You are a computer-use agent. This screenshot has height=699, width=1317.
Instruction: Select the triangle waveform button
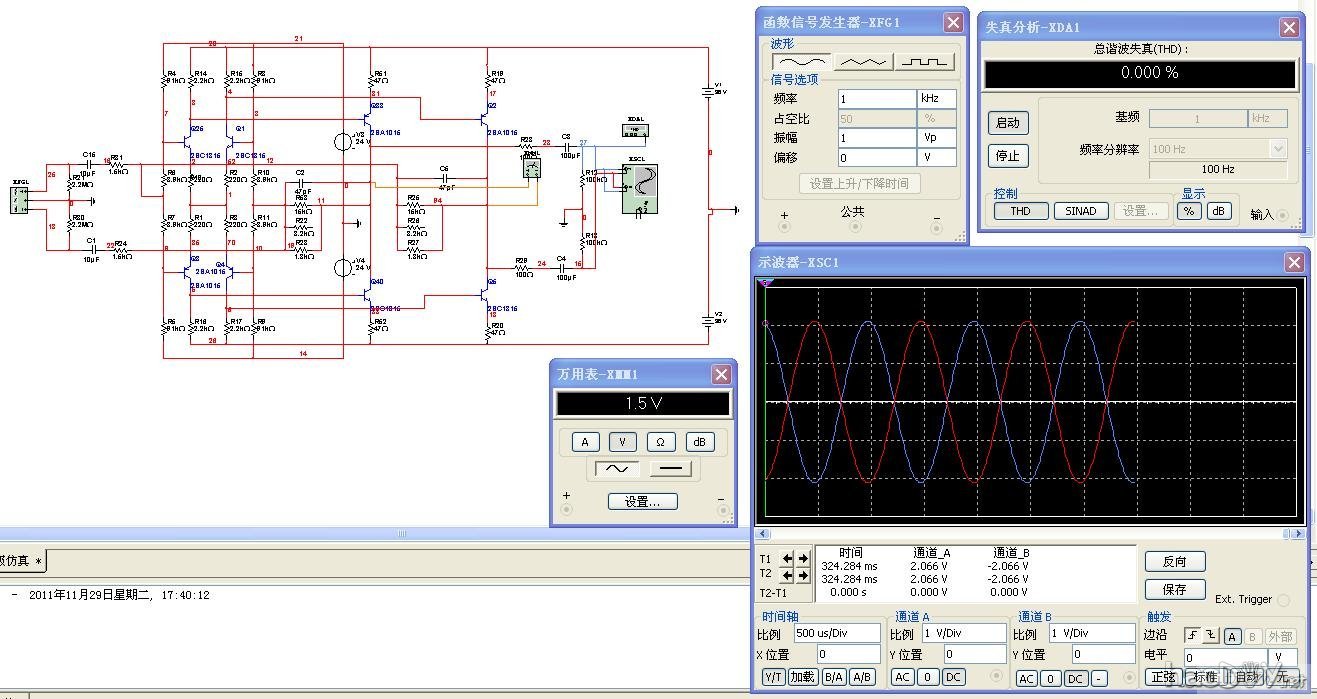coord(863,62)
